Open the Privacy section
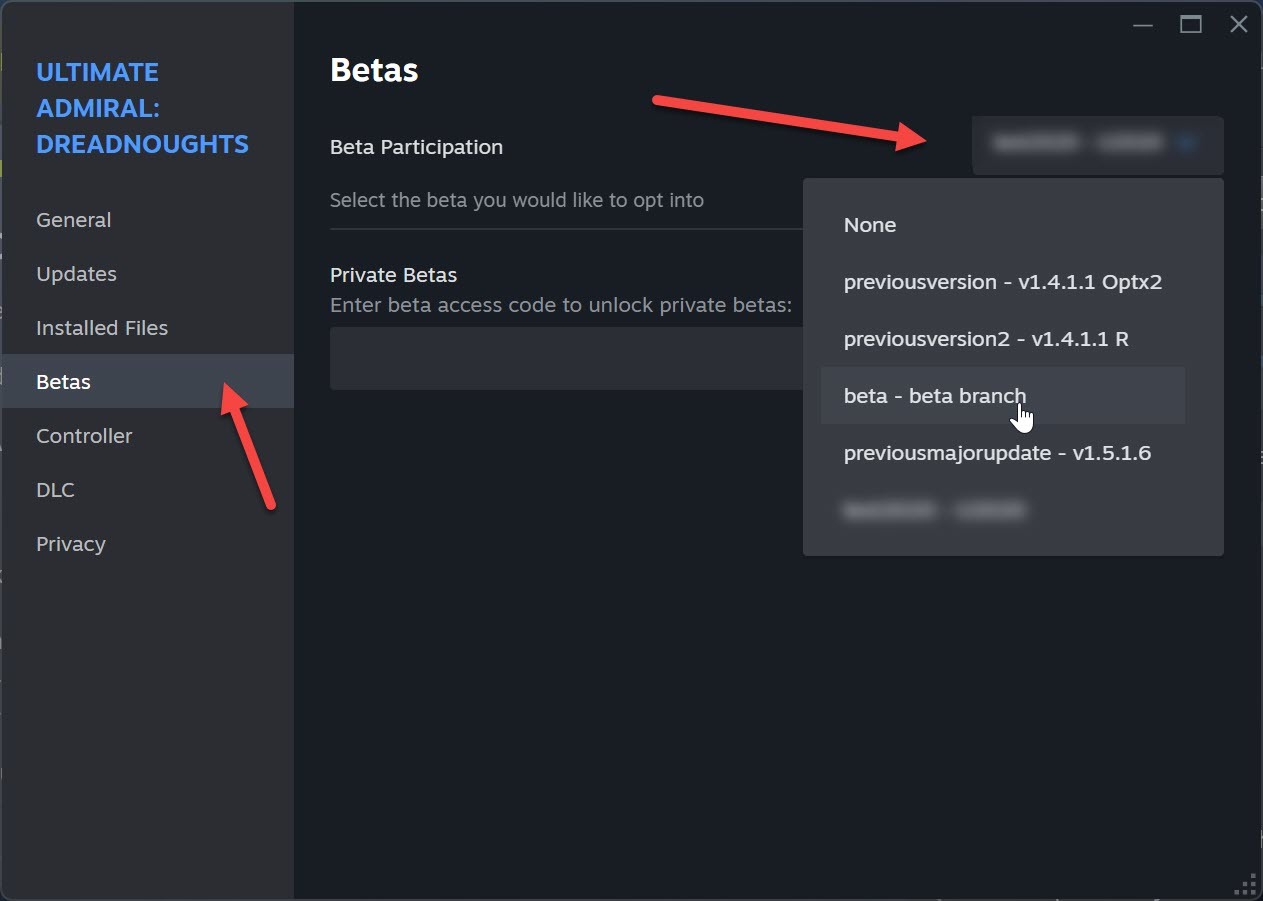 tap(147, 544)
